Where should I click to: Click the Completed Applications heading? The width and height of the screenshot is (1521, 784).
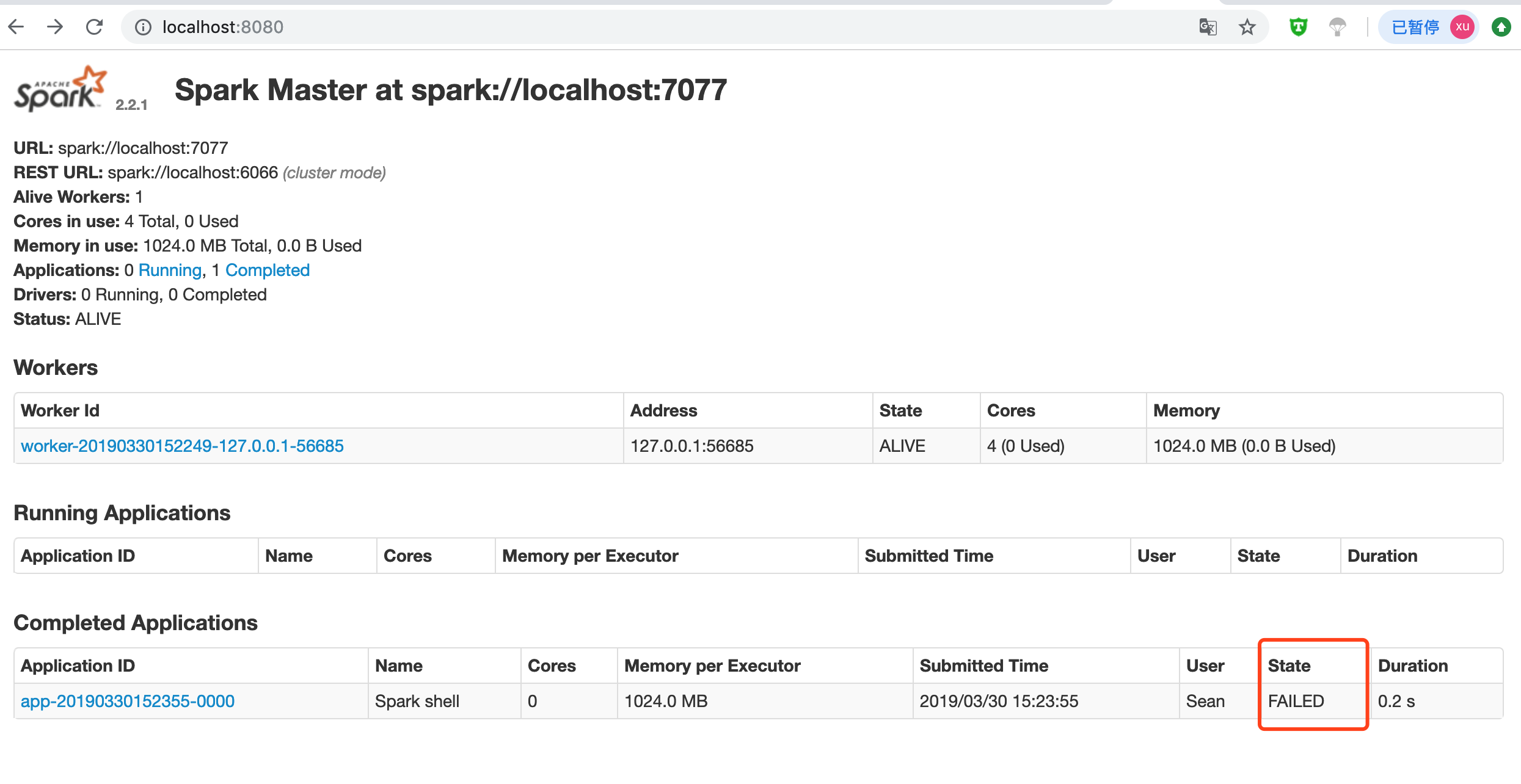[x=136, y=623]
